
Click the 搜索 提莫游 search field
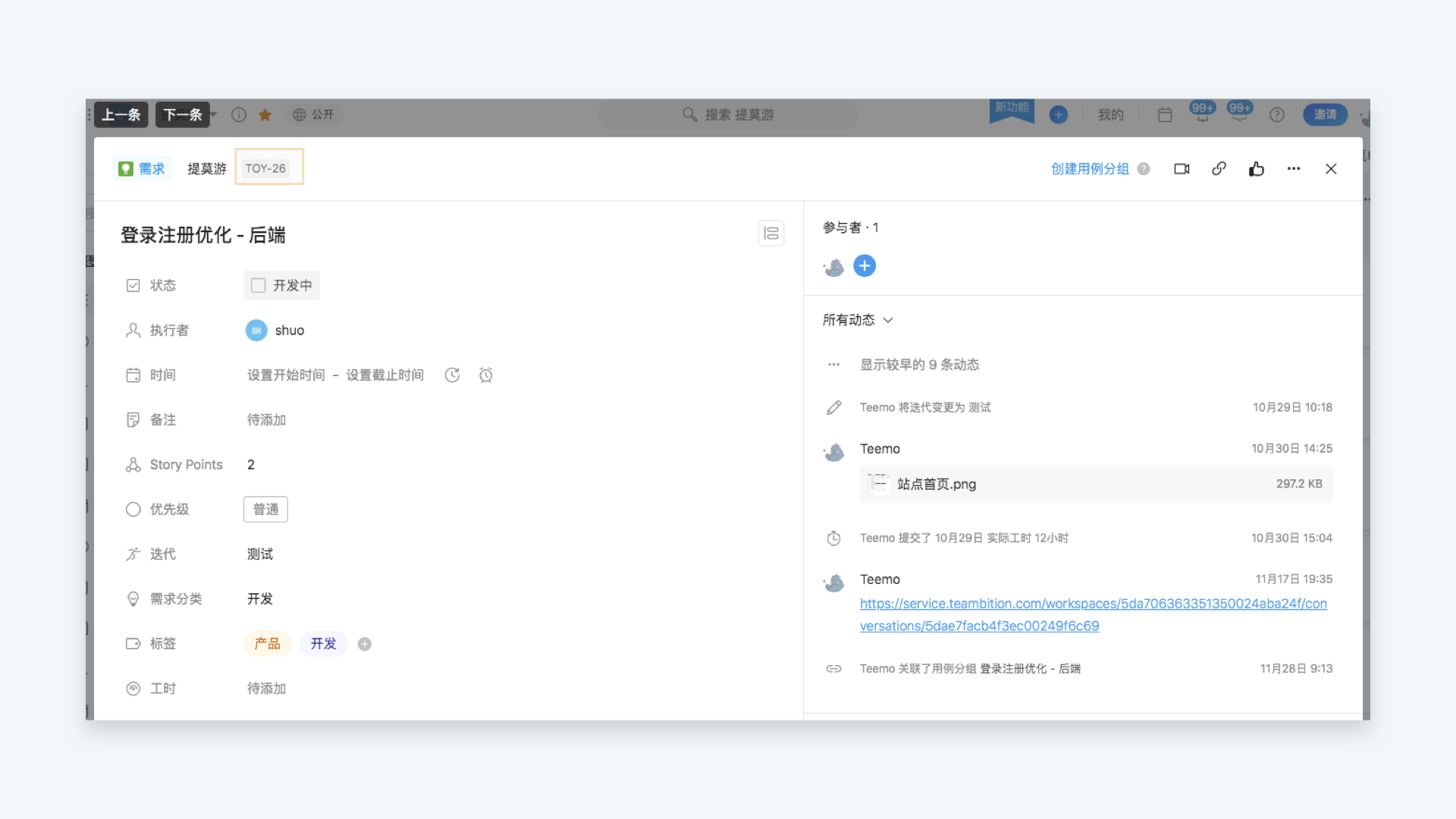pos(729,115)
